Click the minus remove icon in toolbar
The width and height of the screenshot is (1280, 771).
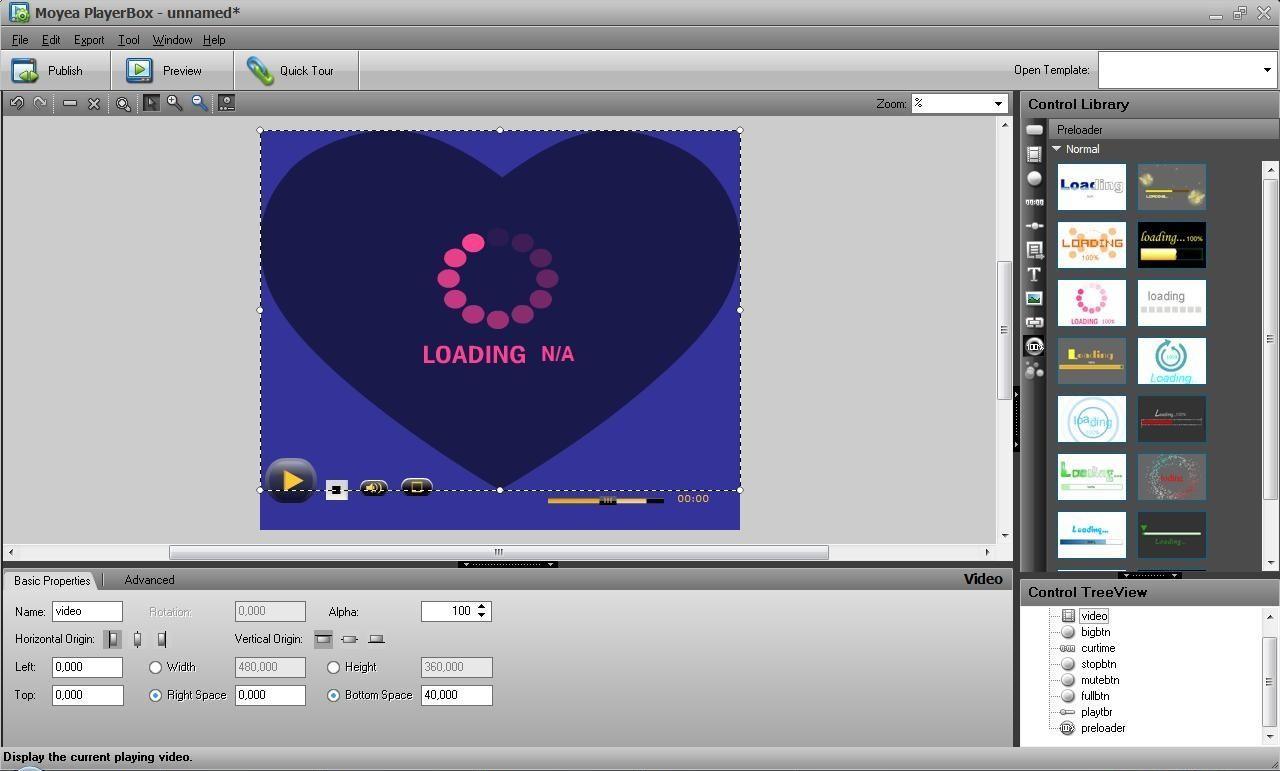coord(70,103)
